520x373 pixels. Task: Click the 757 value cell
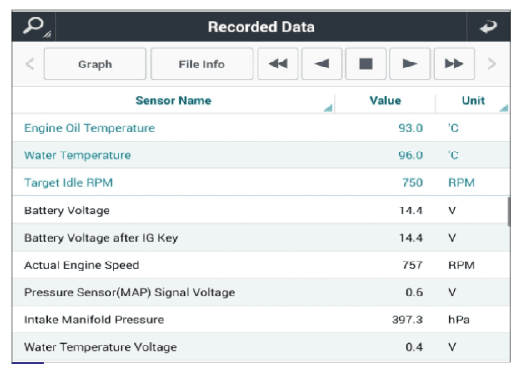[412, 265]
